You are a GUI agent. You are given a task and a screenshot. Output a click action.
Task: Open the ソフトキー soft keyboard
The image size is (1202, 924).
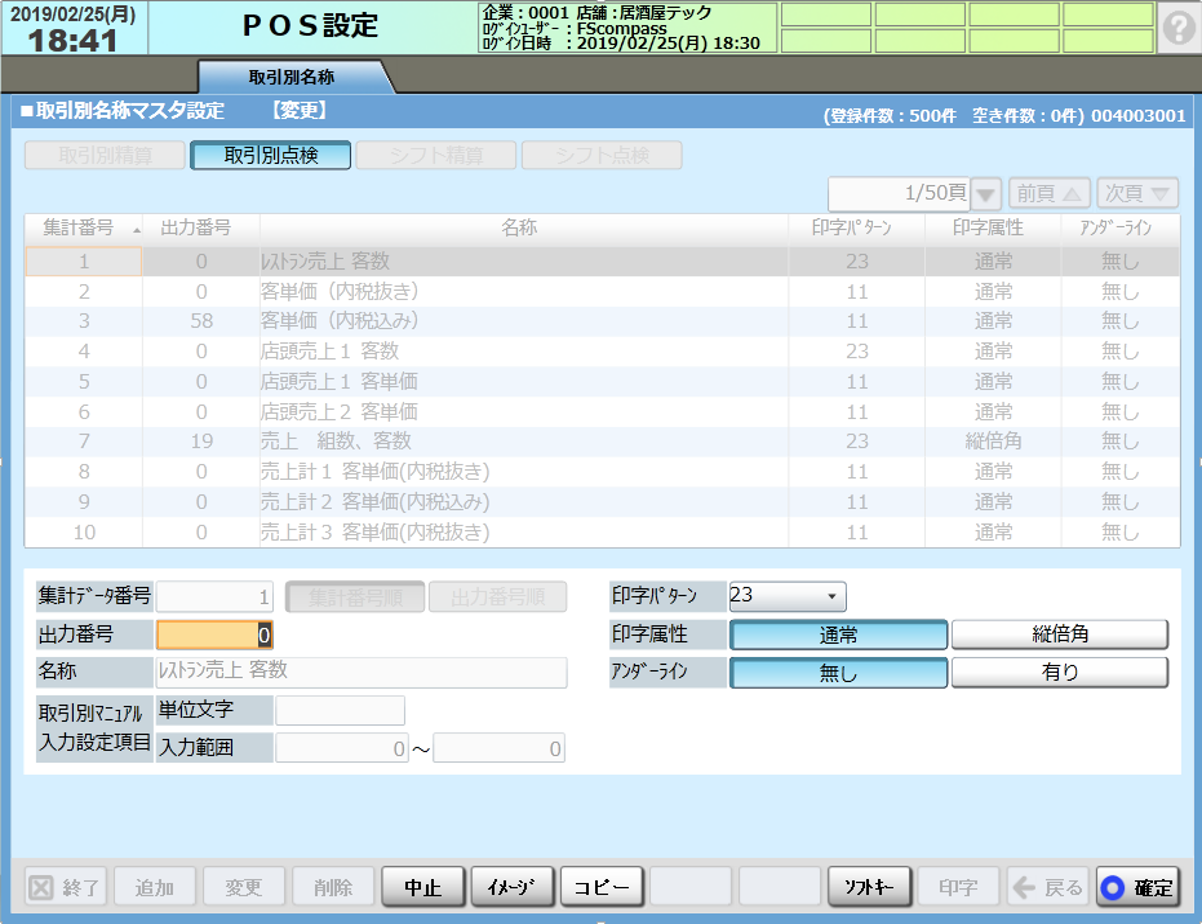(870, 887)
